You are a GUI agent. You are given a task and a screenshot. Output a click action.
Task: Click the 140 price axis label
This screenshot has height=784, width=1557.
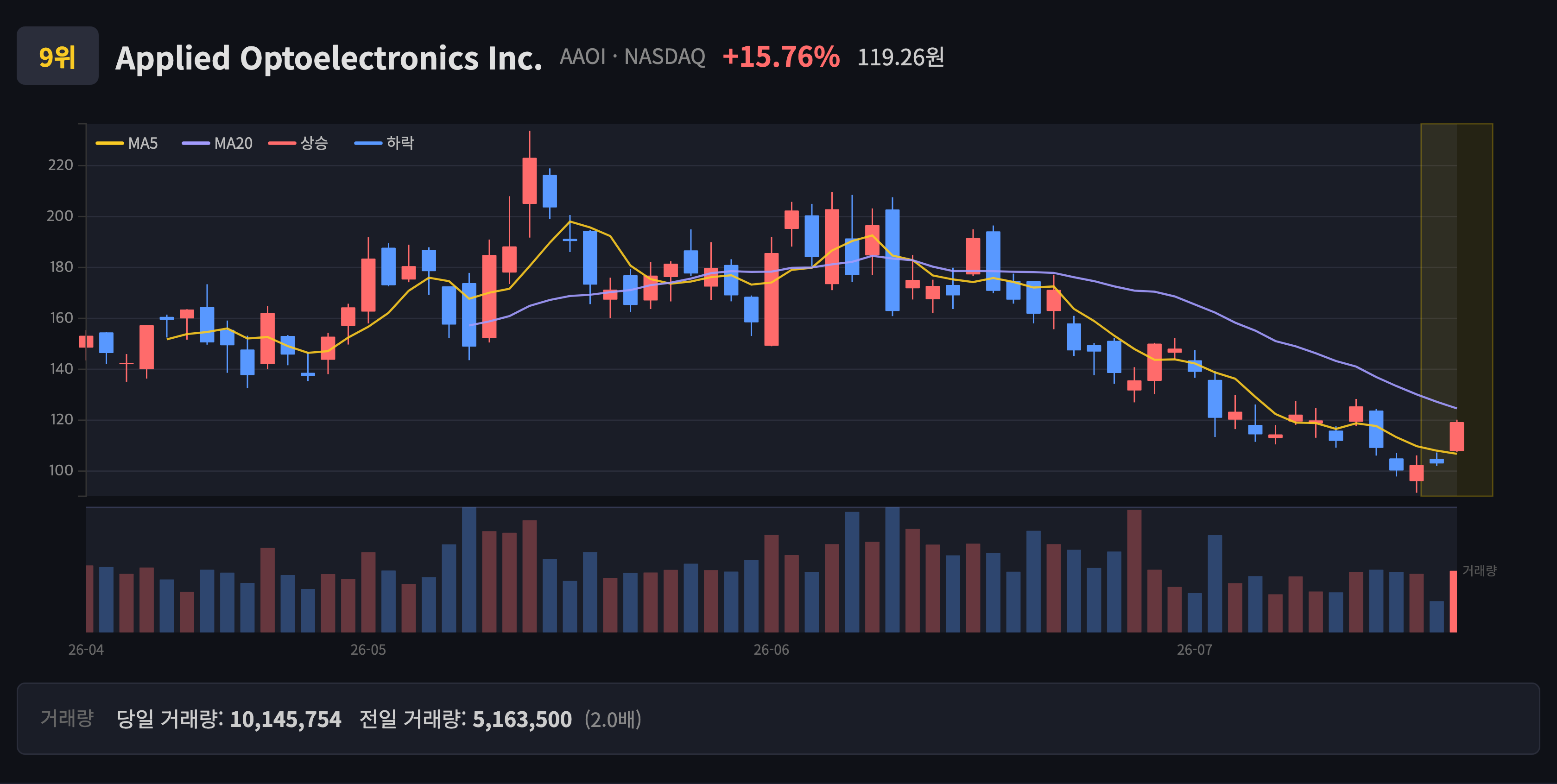[61, 369]
